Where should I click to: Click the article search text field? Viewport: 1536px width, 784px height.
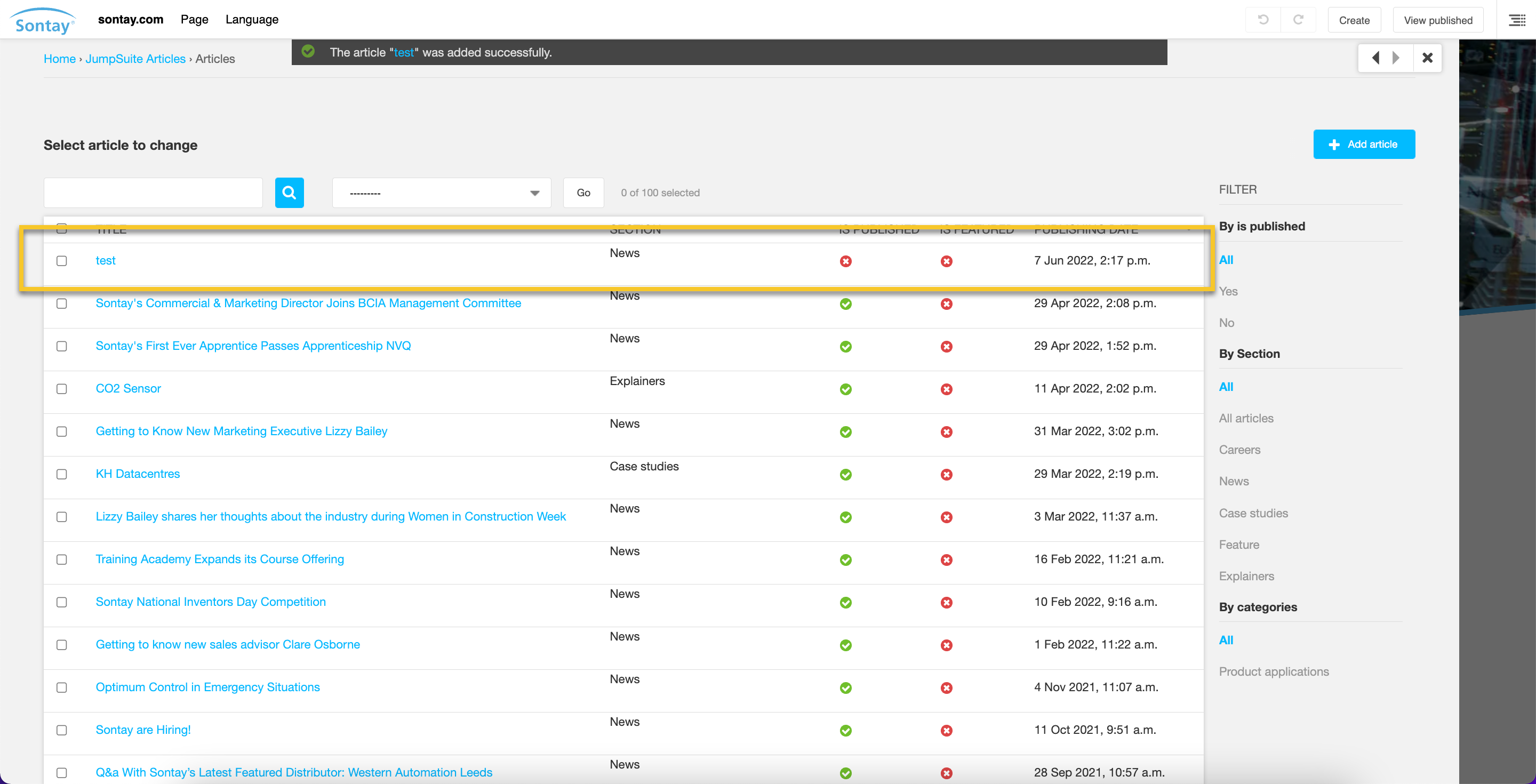153,193
